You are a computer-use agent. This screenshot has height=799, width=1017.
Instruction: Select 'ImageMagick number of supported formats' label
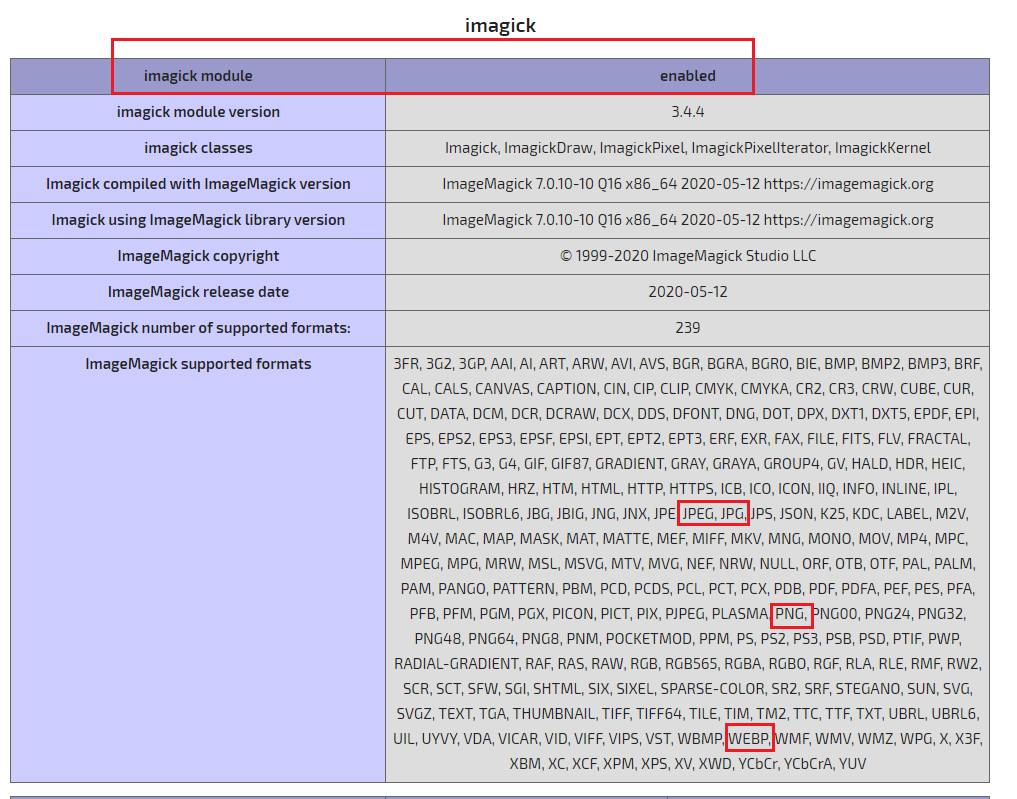[198, 328]
